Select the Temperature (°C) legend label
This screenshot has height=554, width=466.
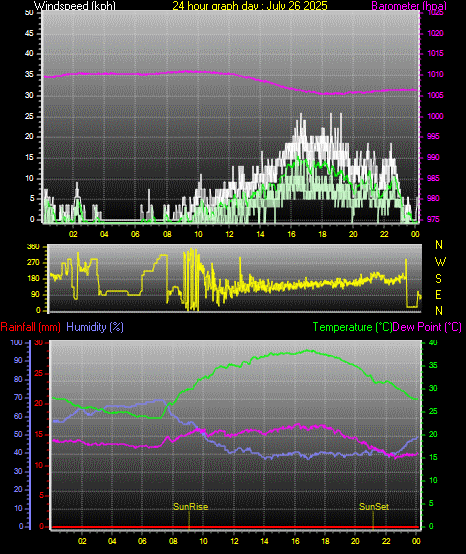[x=352, y=327]
